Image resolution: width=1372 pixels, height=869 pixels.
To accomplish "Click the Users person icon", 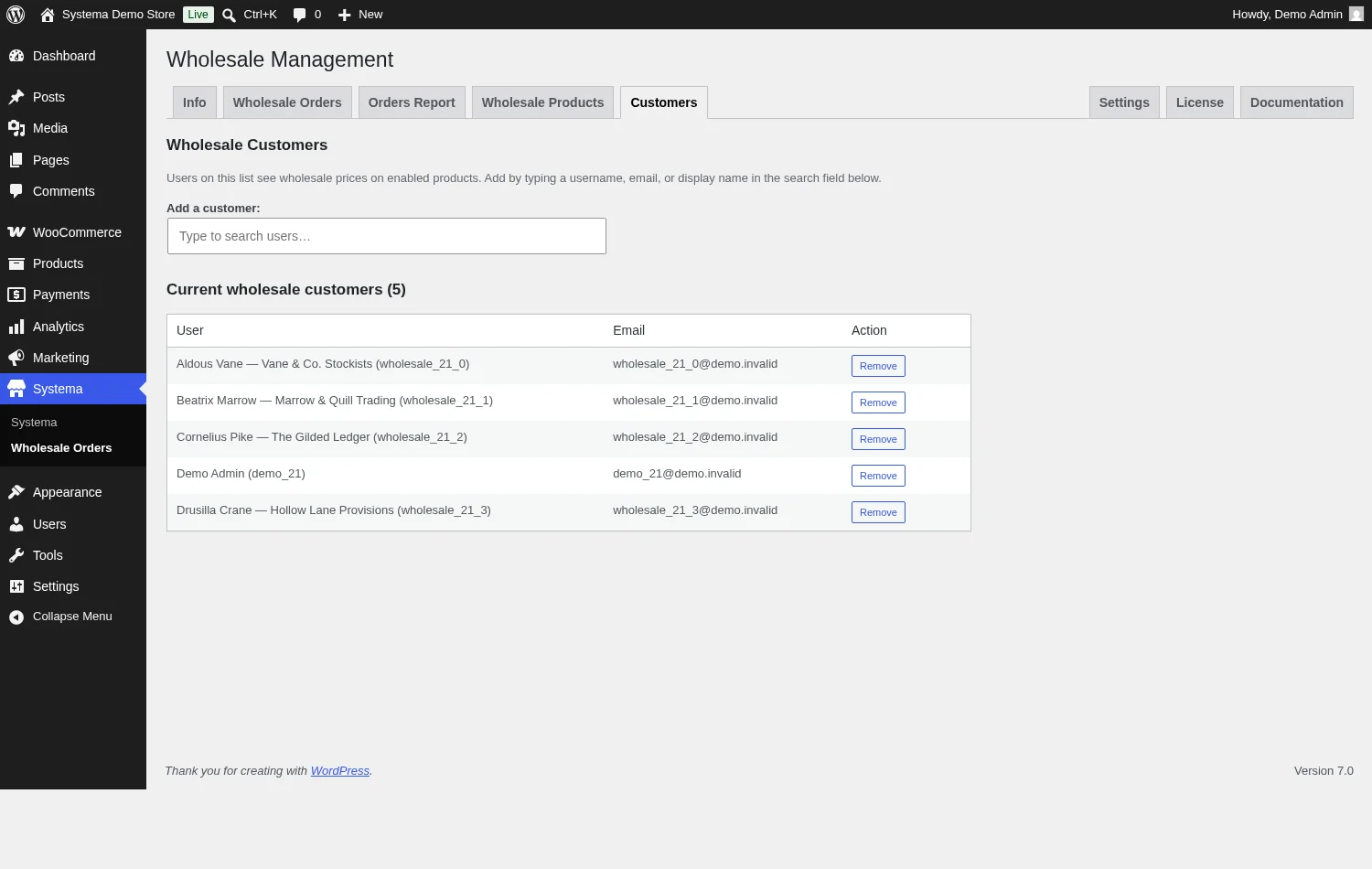I will tap(16, 524).
